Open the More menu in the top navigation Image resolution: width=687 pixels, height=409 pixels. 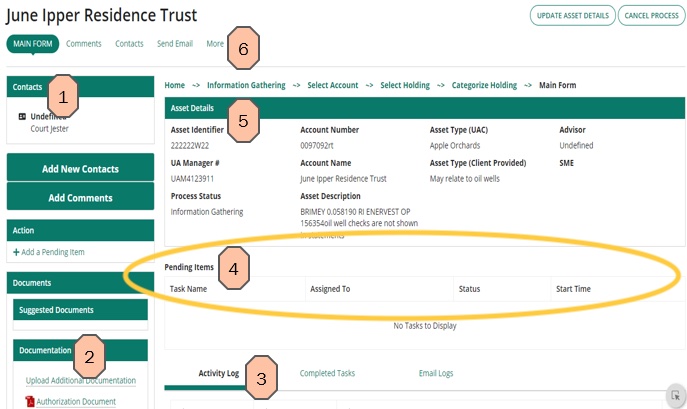click(214, 44)
